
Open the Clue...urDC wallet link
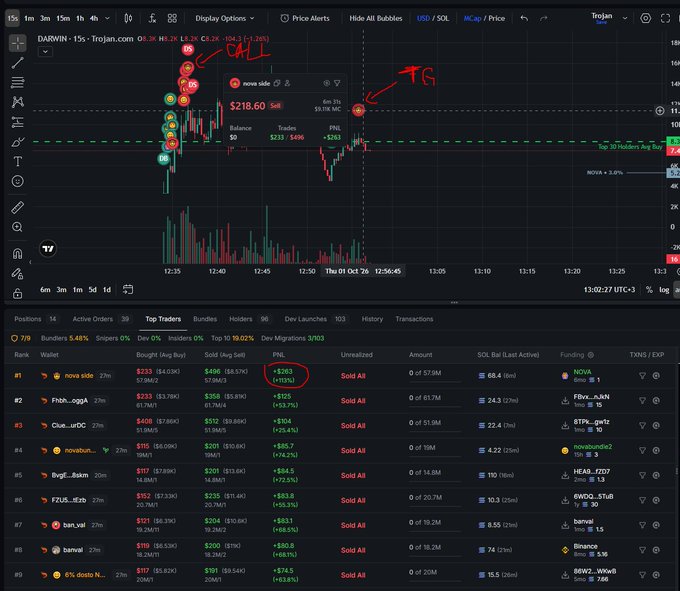(69, 425)
